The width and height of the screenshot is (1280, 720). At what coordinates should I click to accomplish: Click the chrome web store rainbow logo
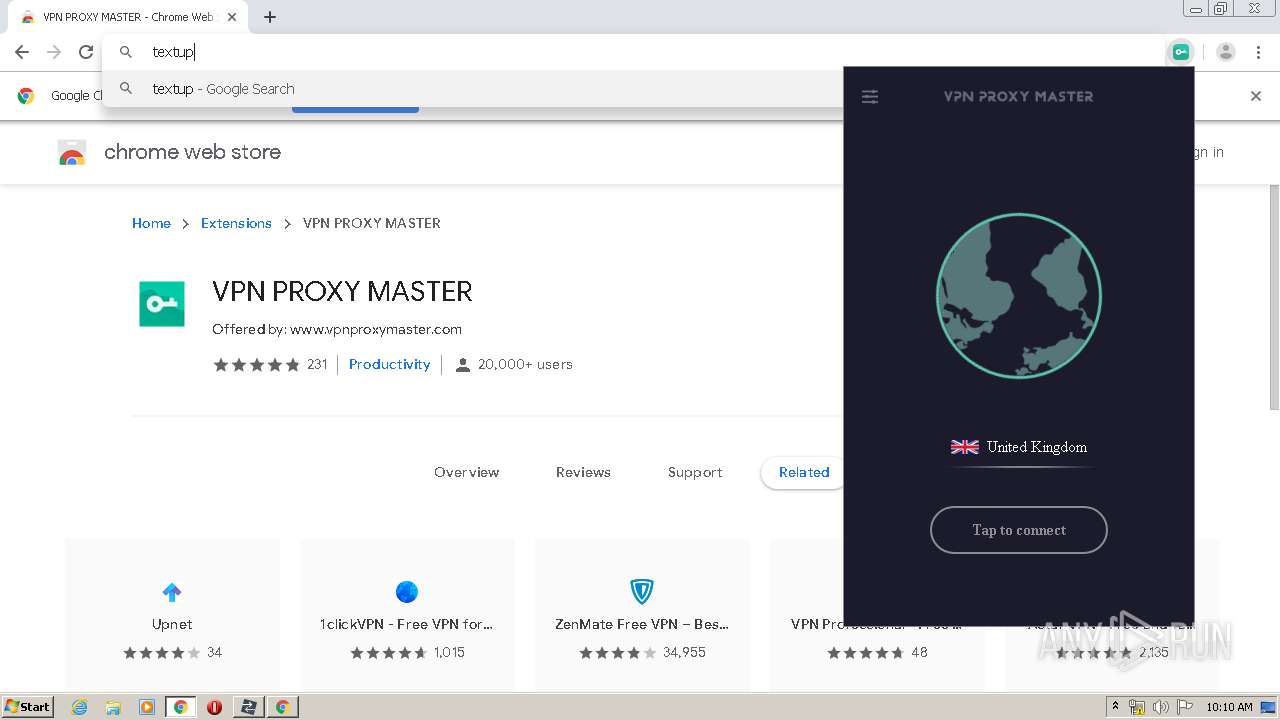72,152
